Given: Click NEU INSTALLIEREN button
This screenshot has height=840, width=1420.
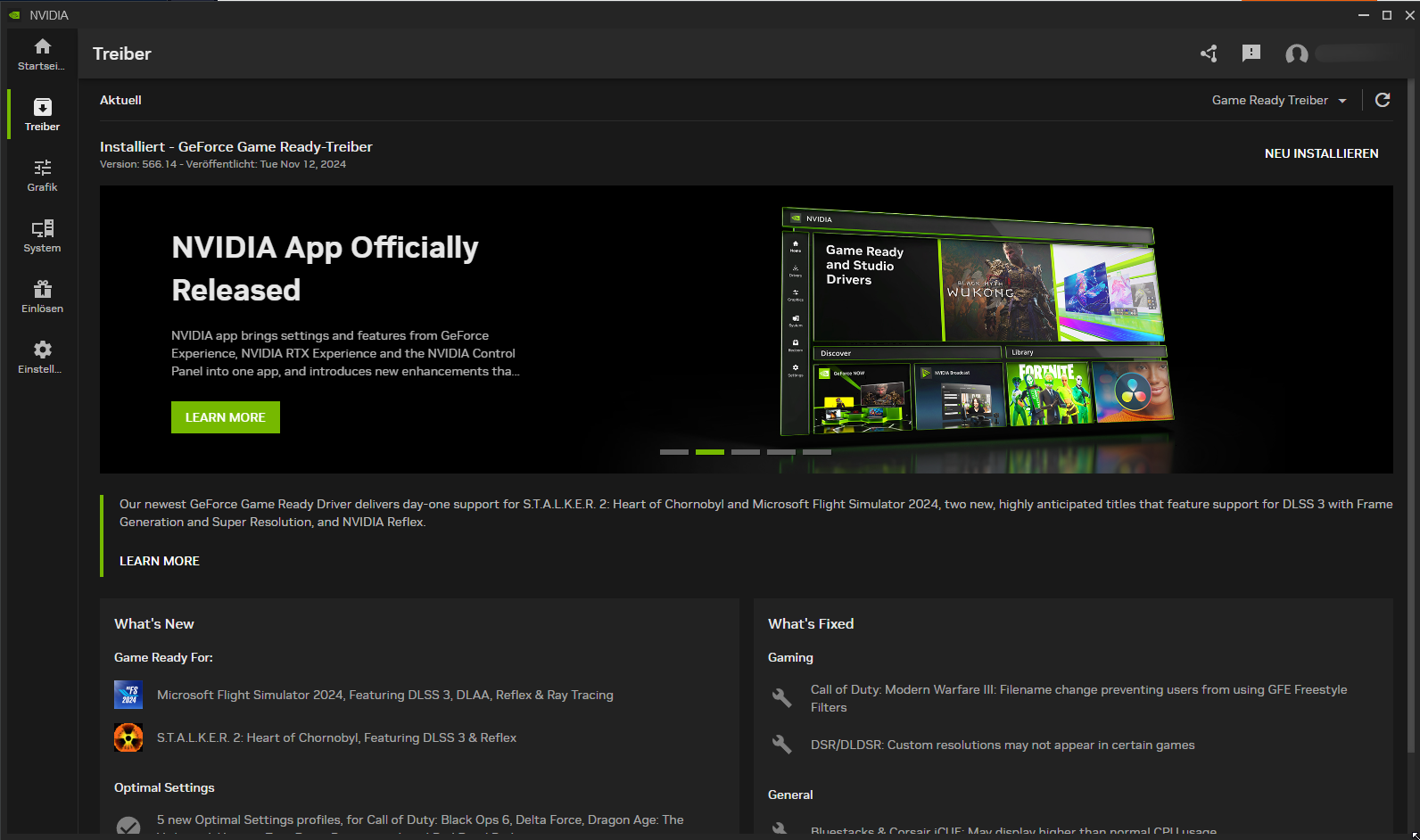Looking at the screenshot, I should tap(1321, 153).
